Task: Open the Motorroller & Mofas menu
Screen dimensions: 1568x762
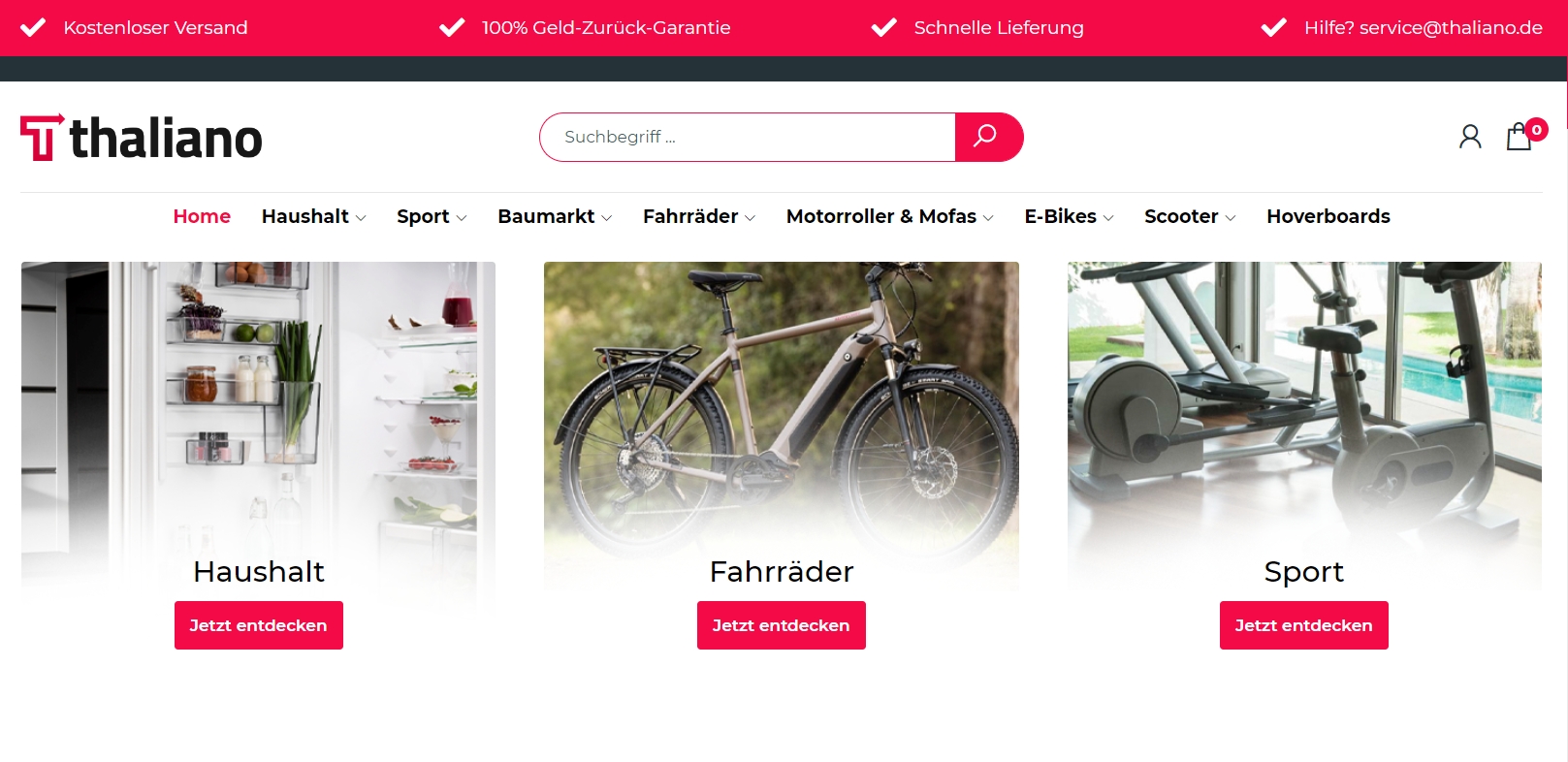Action: pyautogui.click(x=889, y=216)
